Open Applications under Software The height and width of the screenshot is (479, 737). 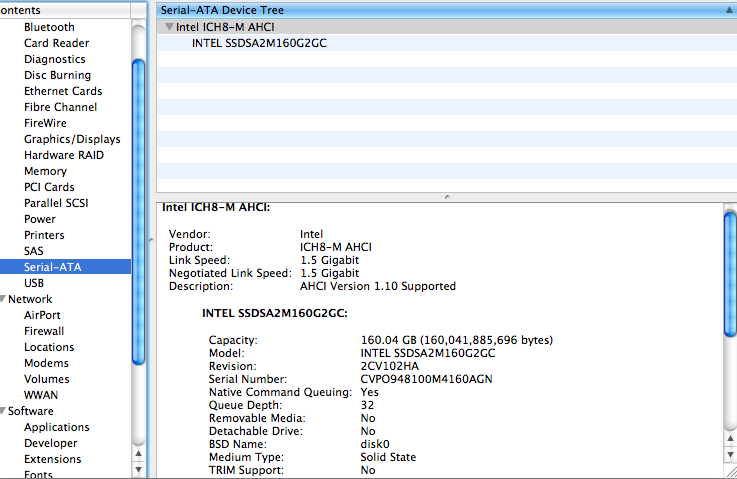click(56, 427)
